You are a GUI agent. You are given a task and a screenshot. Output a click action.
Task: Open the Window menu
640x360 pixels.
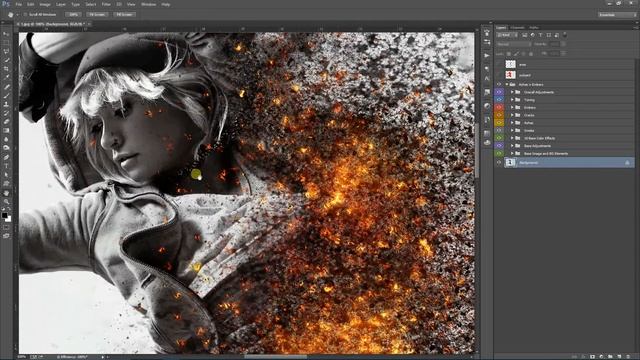[x=149, y=4]
